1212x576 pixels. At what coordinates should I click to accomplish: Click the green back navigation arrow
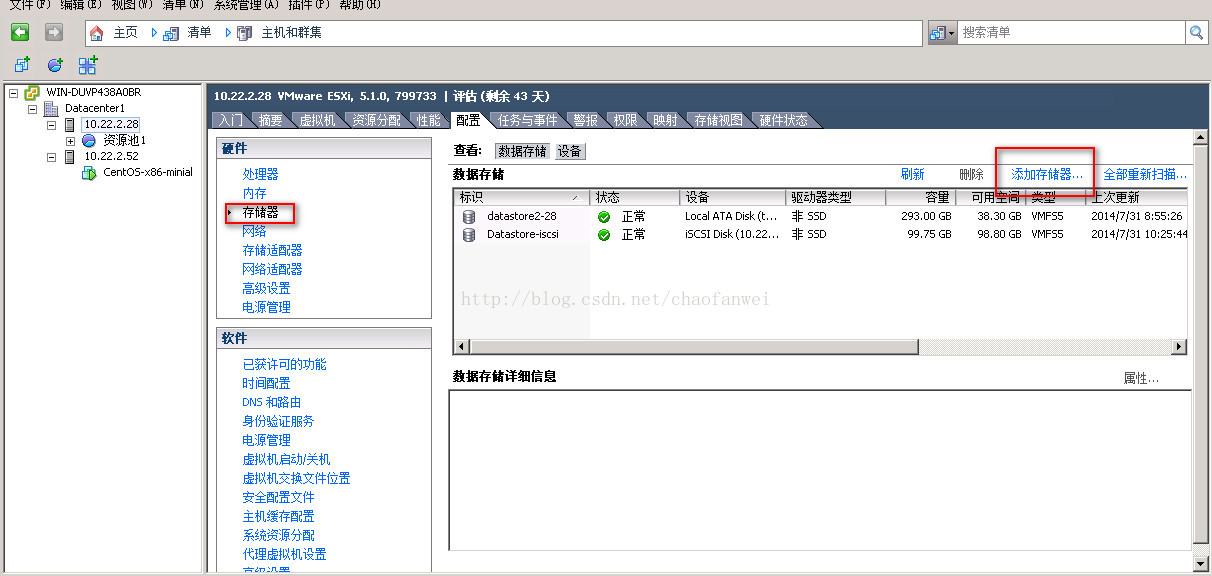[x=19, y=32]
